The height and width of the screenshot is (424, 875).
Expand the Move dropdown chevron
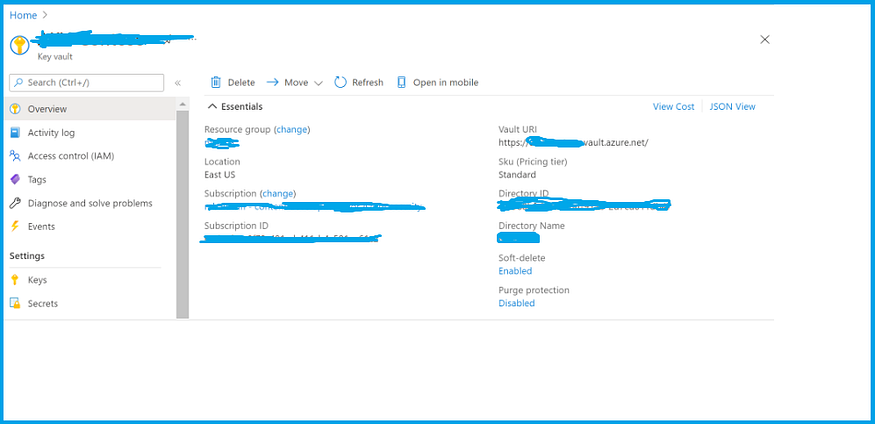319,83
